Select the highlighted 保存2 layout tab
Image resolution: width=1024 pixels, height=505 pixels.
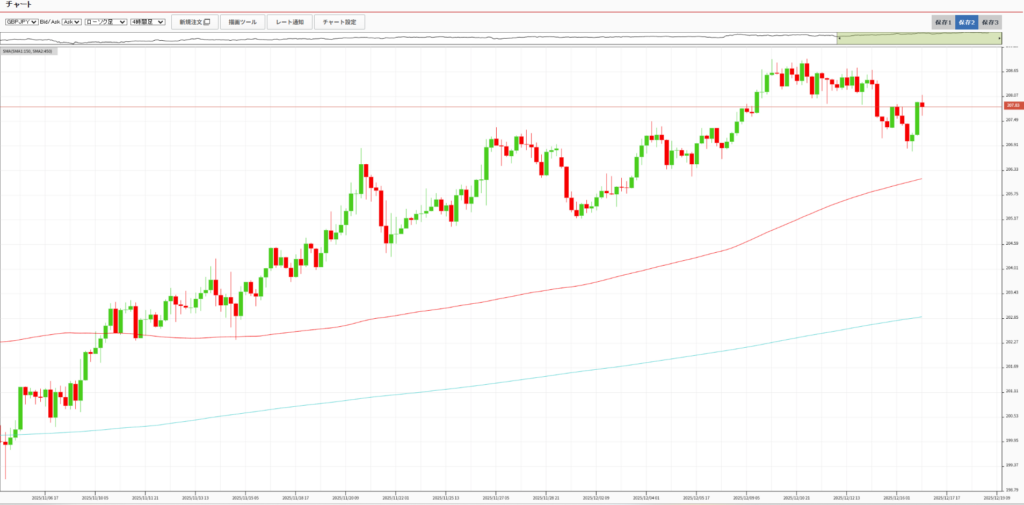(x=966, y=22)
